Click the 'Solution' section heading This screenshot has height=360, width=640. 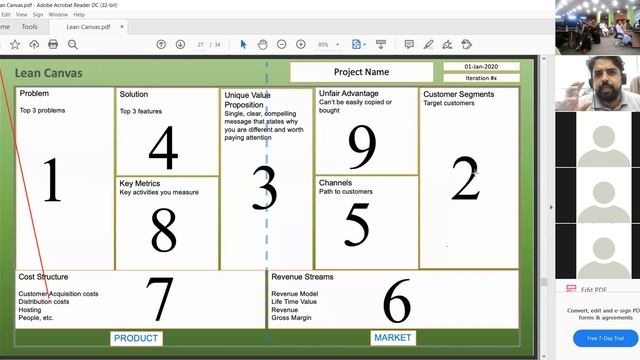(x=134, y=94)
